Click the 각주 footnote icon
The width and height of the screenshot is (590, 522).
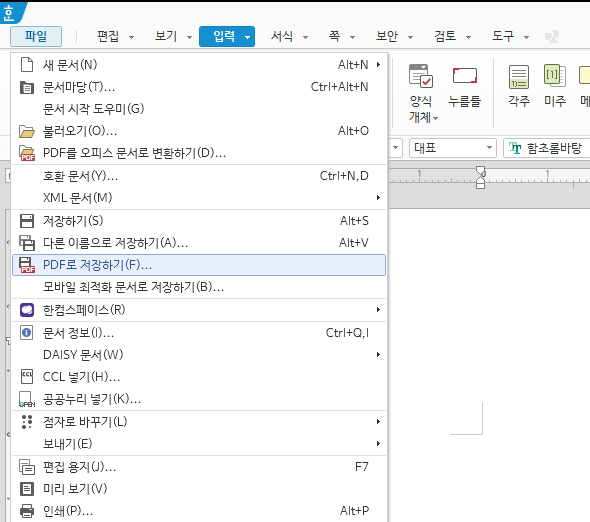[519, 76]
